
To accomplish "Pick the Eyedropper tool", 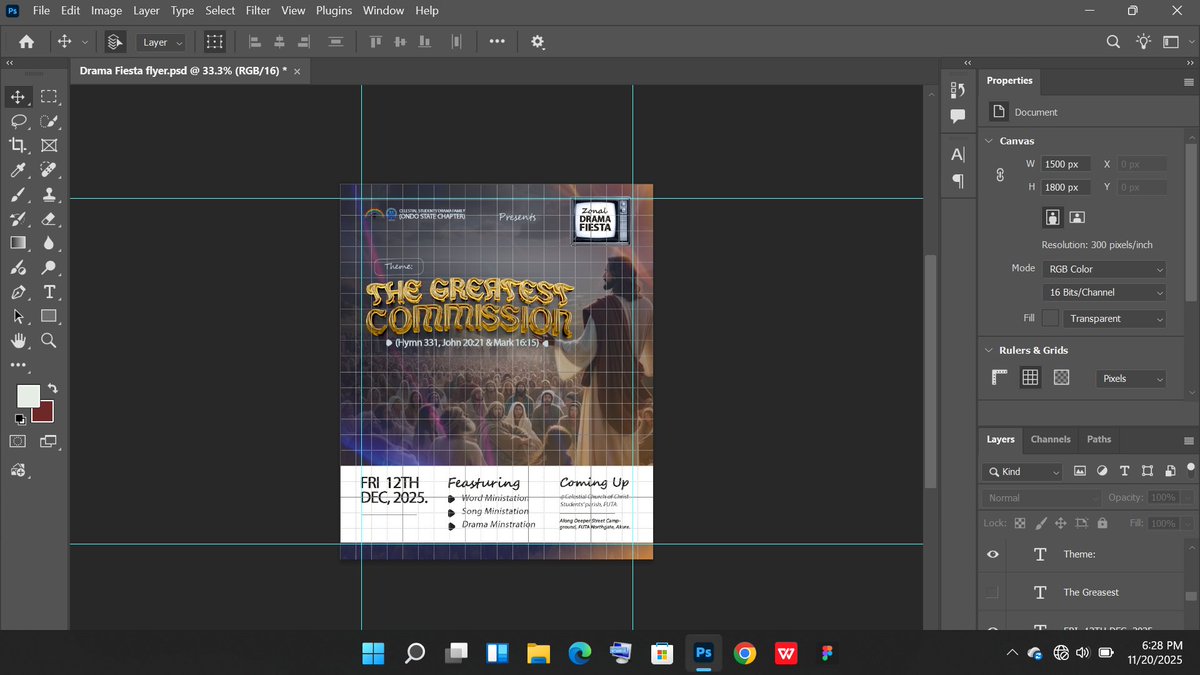I will click(x=18, y=170).
